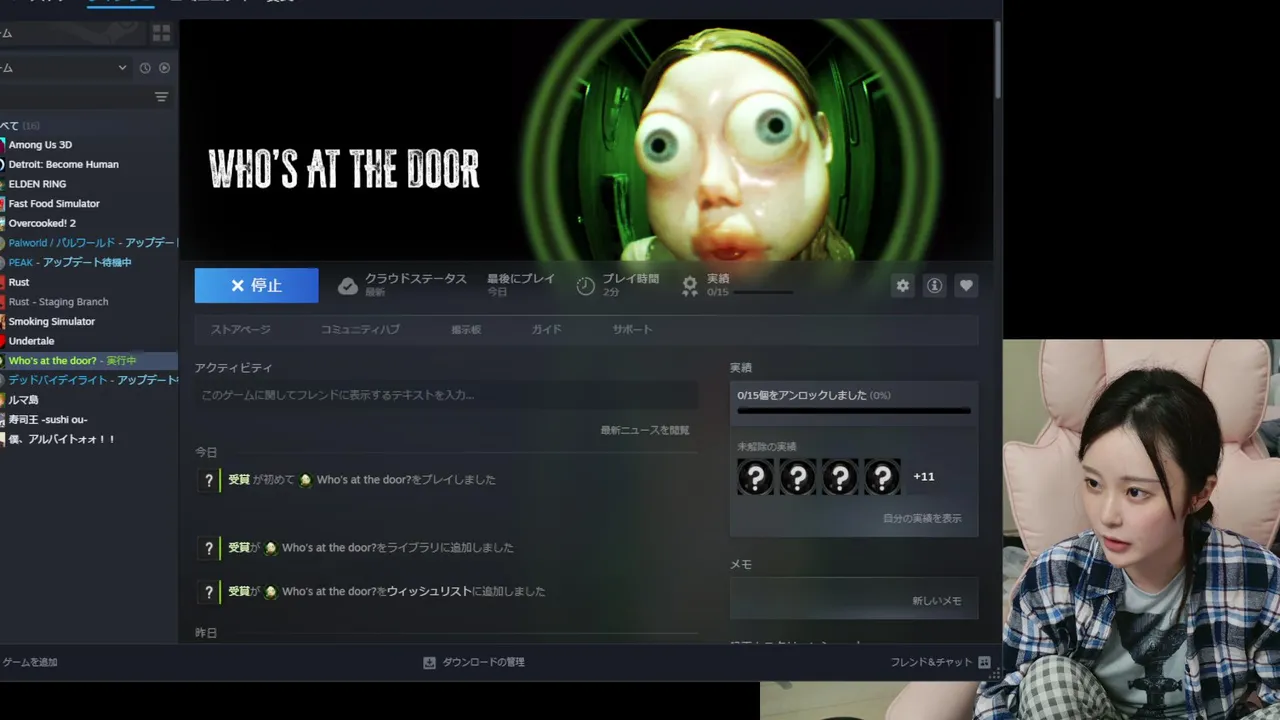Click the cloud status checkmark icon

click(x=348, y=286)
